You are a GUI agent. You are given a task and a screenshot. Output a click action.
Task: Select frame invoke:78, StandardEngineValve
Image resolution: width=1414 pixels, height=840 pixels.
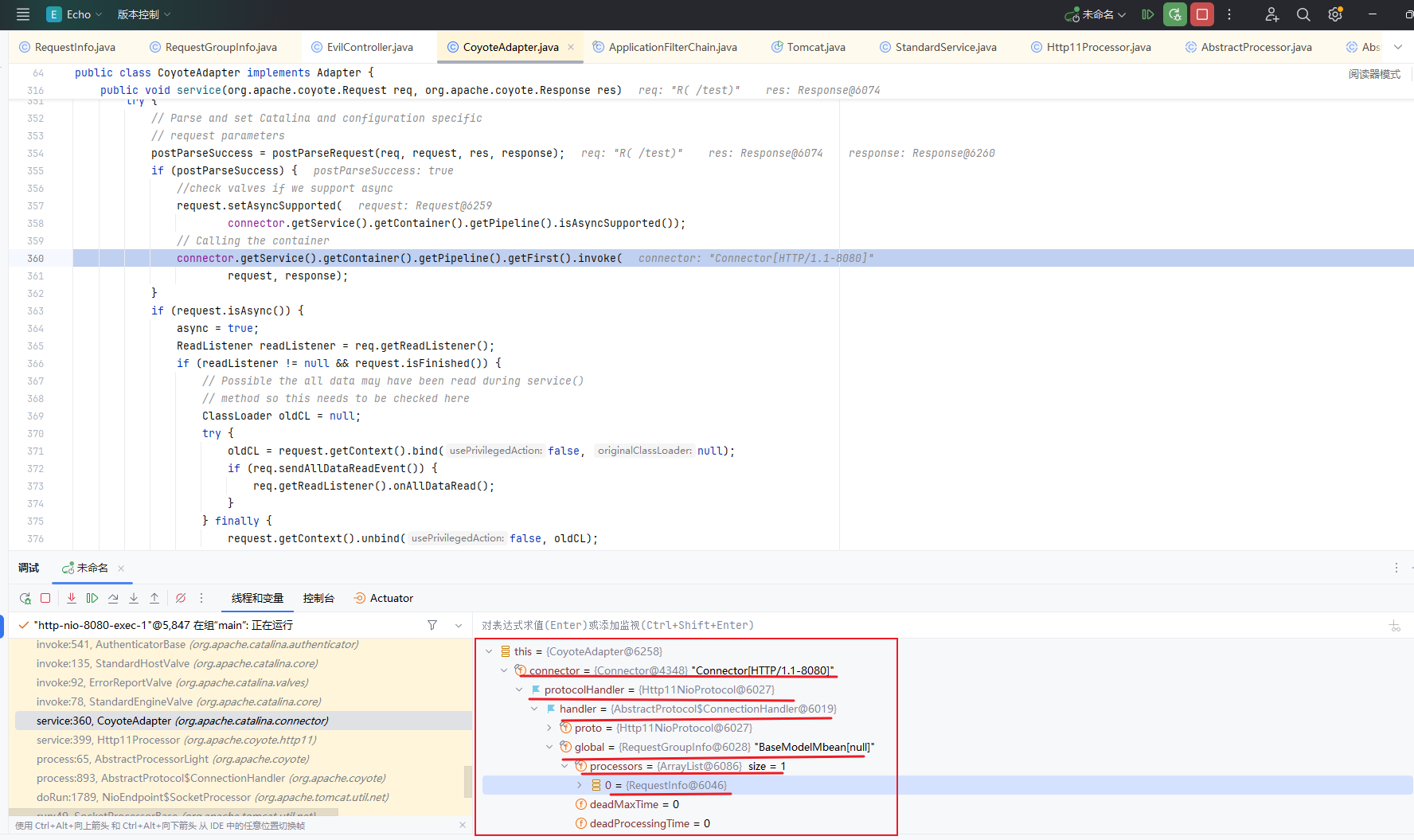(x=244, y=701)
